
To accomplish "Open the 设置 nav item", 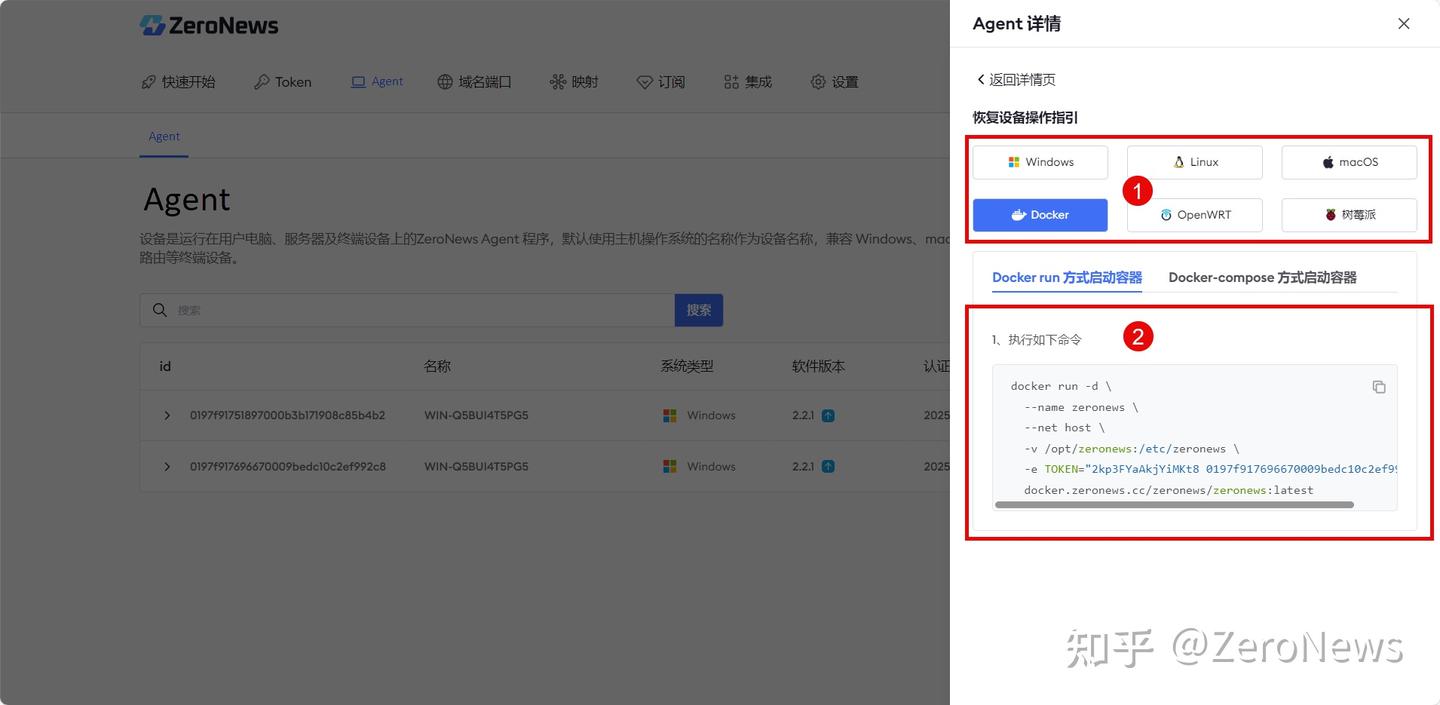I will tap(835, 82).
